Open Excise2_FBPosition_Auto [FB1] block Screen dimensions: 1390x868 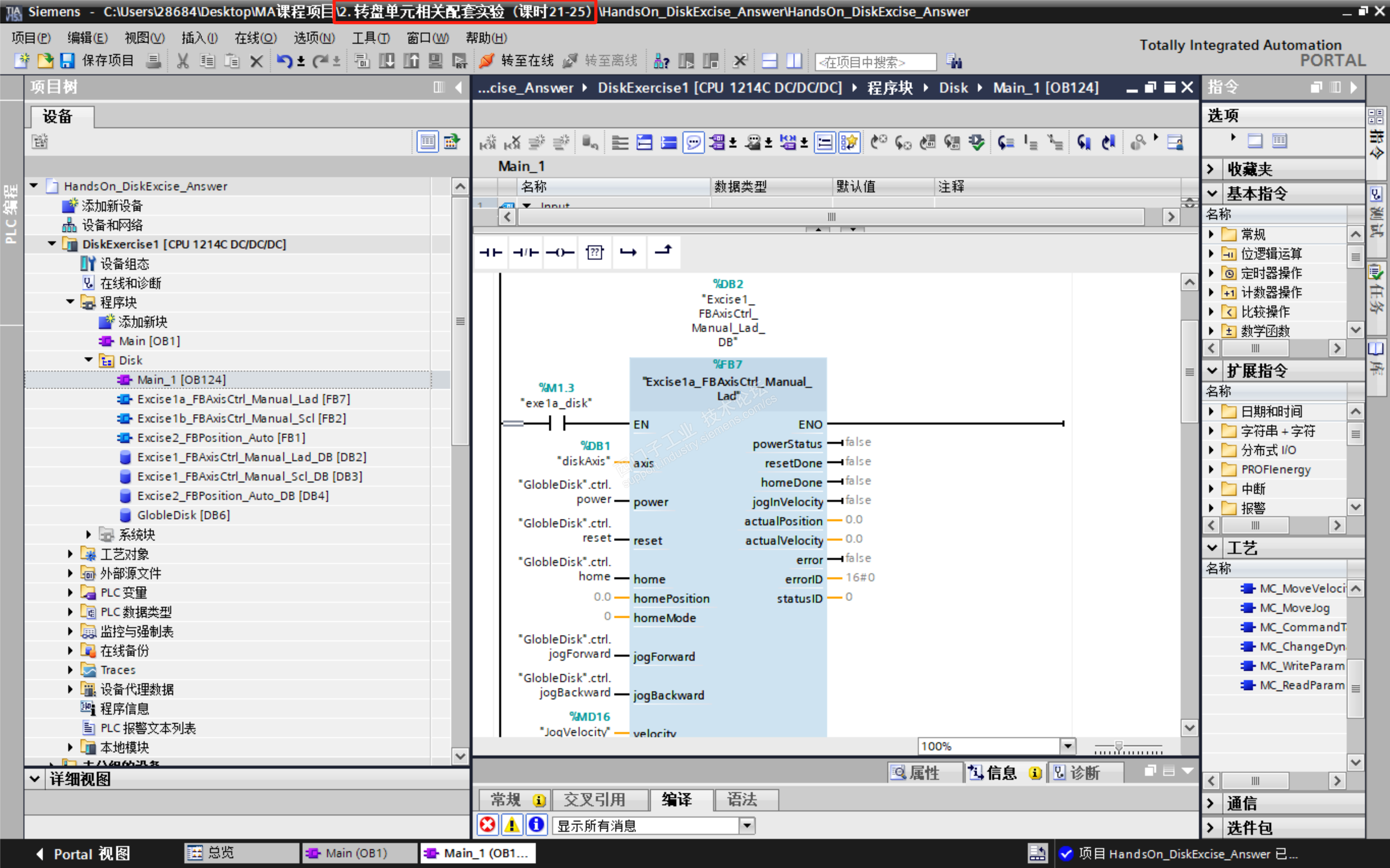[220, 438]
